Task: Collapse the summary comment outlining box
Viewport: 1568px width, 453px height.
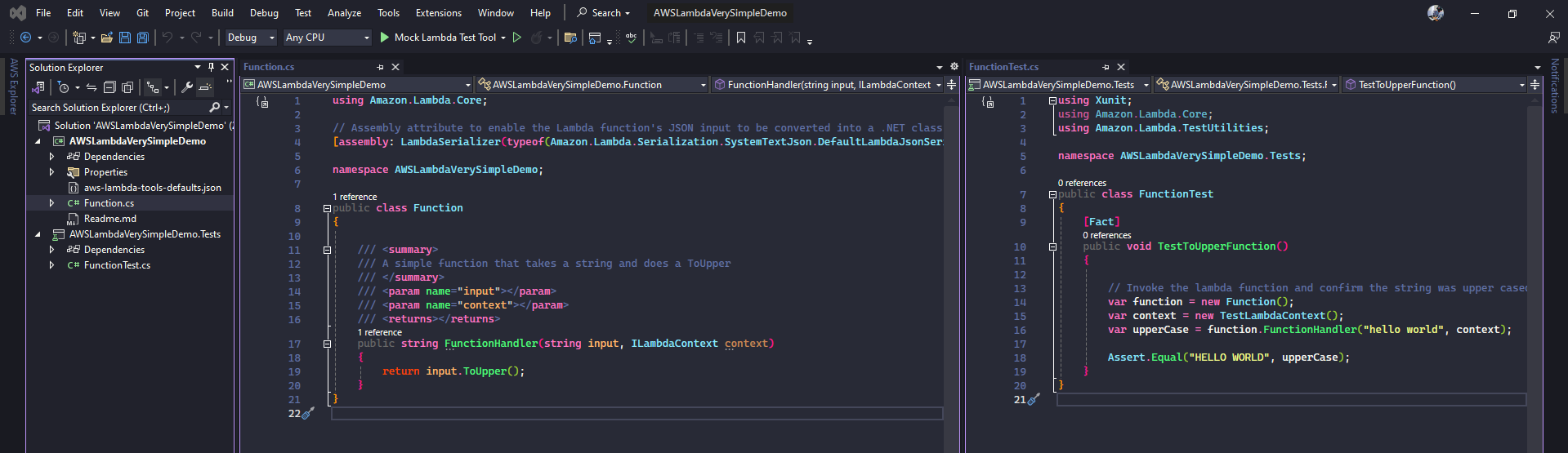Action: pos(327,251)
